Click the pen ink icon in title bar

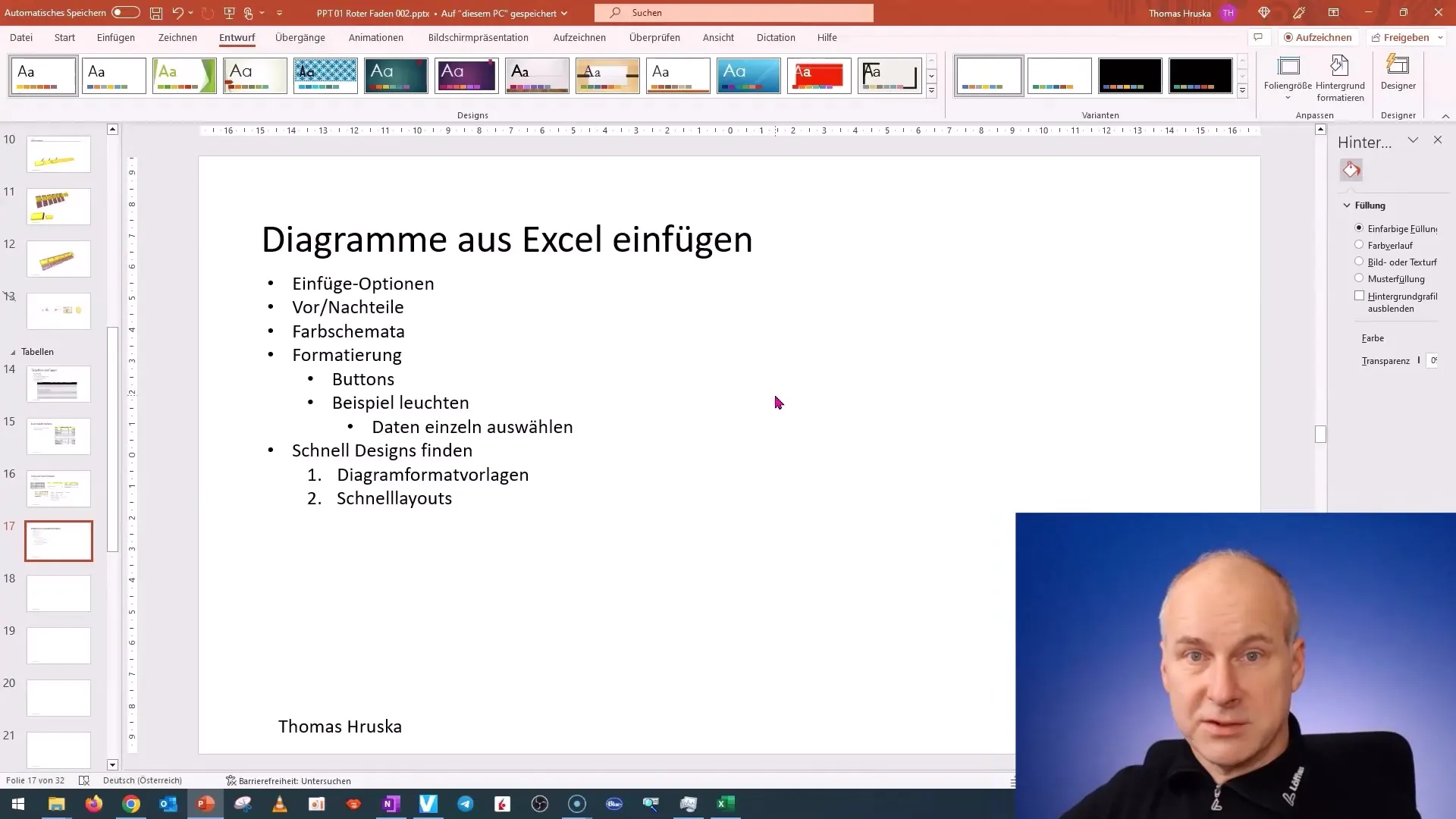tap(1299, 13)
